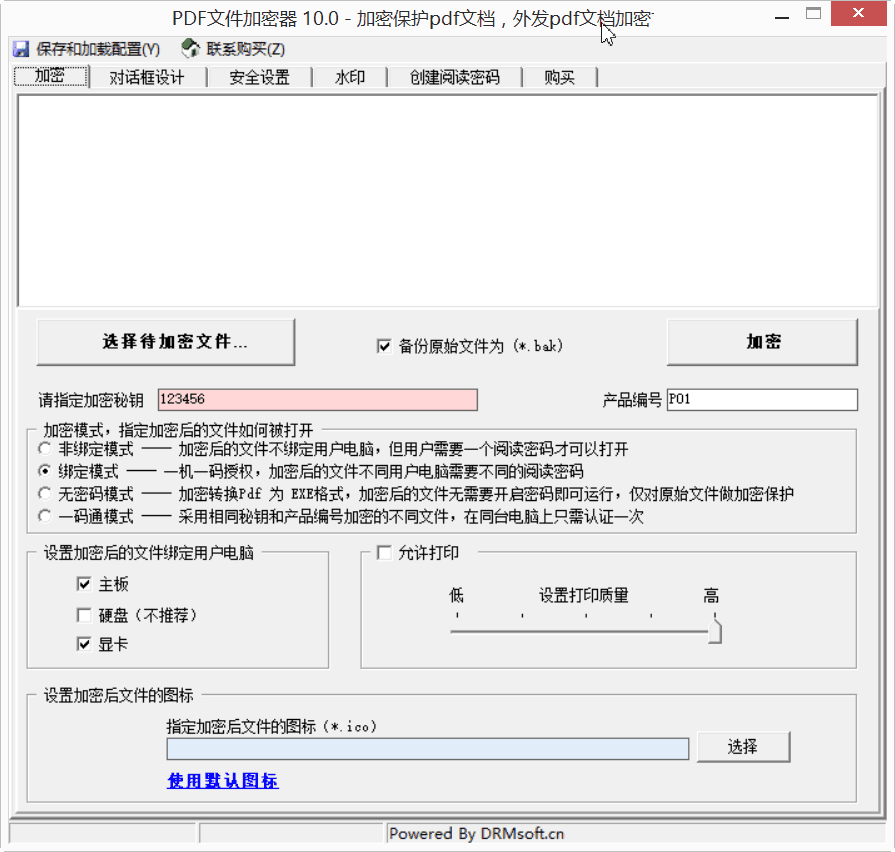Toggle the 允许打印 checkbox

click(384, 553)
